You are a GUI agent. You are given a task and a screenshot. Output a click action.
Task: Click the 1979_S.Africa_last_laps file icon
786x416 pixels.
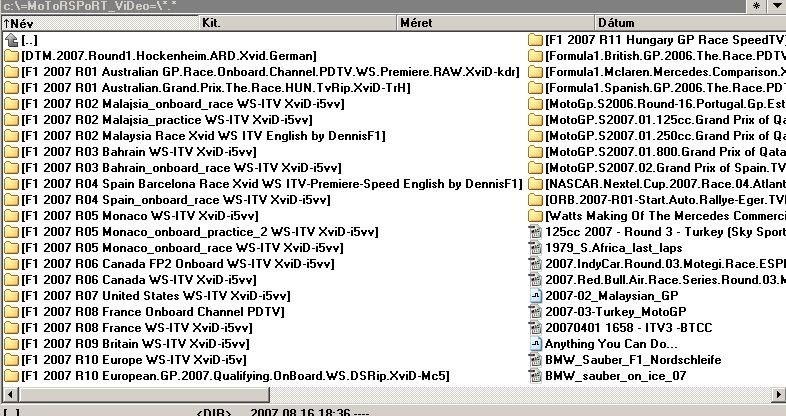(x=535, y=248)
